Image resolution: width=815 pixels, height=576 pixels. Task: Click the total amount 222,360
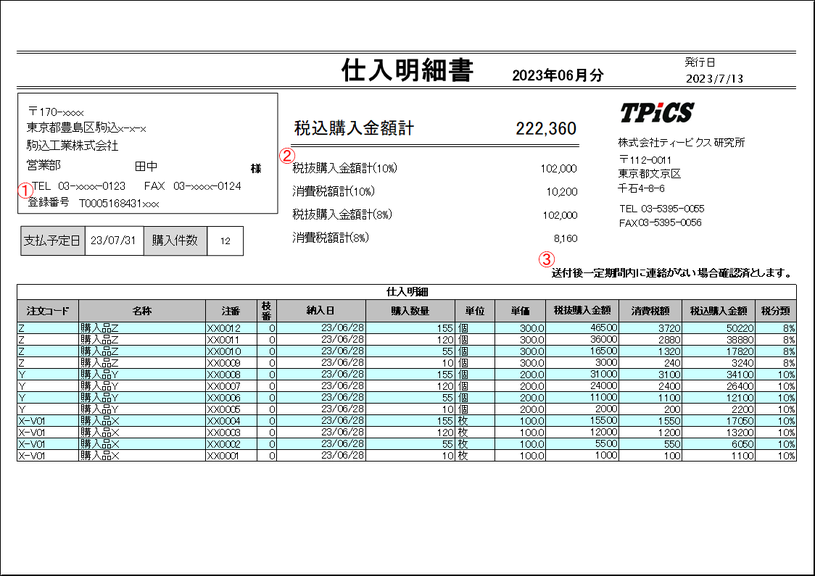(545, 129)
